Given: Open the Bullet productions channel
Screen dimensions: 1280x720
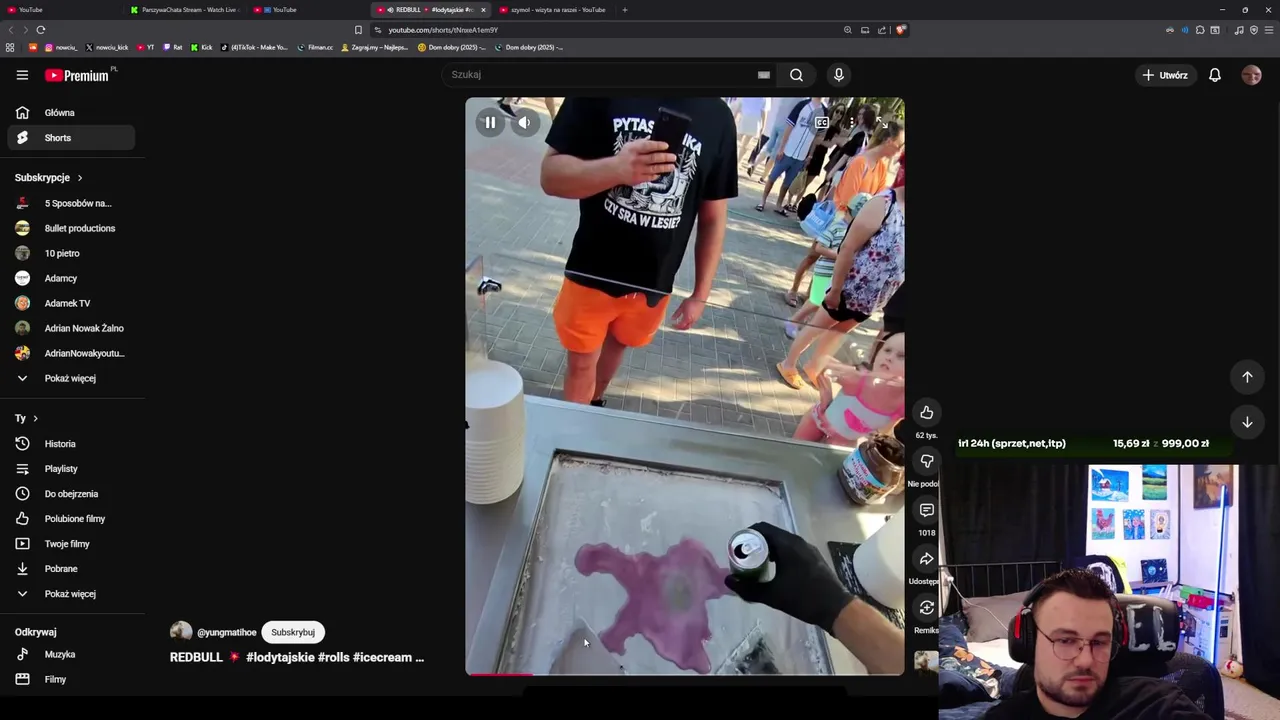Looking at the screenshot, I should (x=70, y=228).
